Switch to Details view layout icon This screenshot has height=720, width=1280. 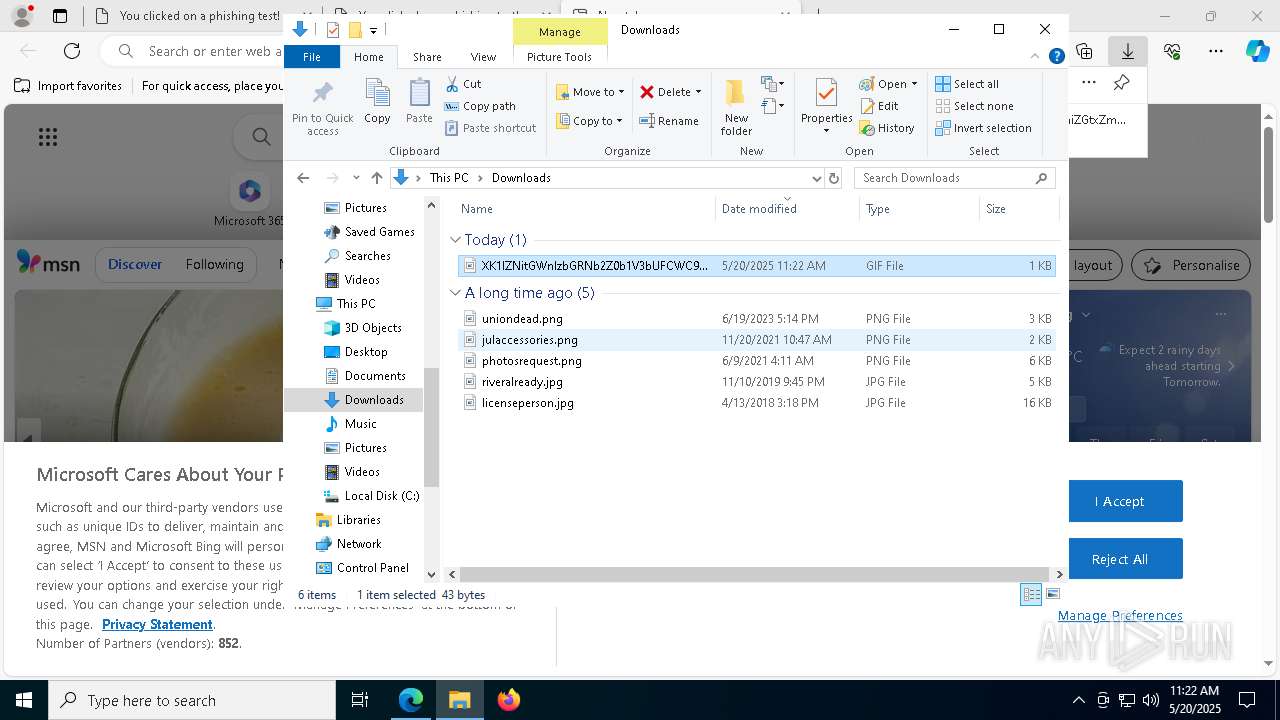1031,594
